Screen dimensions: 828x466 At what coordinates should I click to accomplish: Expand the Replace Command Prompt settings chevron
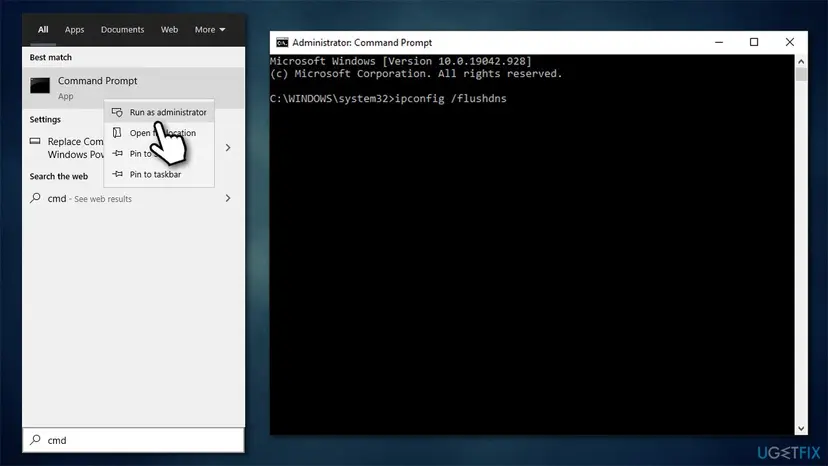click(228, 147)
